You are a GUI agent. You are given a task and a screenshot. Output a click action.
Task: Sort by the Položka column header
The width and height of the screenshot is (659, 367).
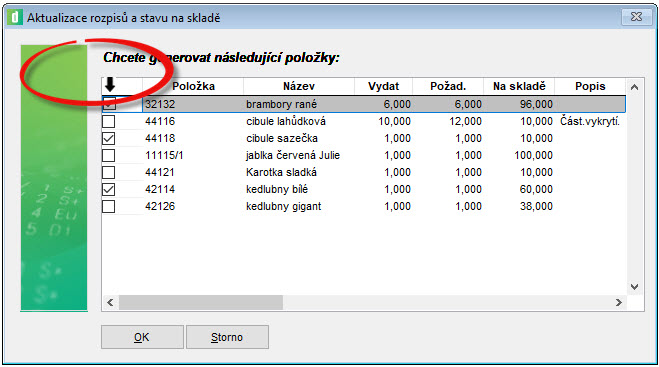click(193, 86)
